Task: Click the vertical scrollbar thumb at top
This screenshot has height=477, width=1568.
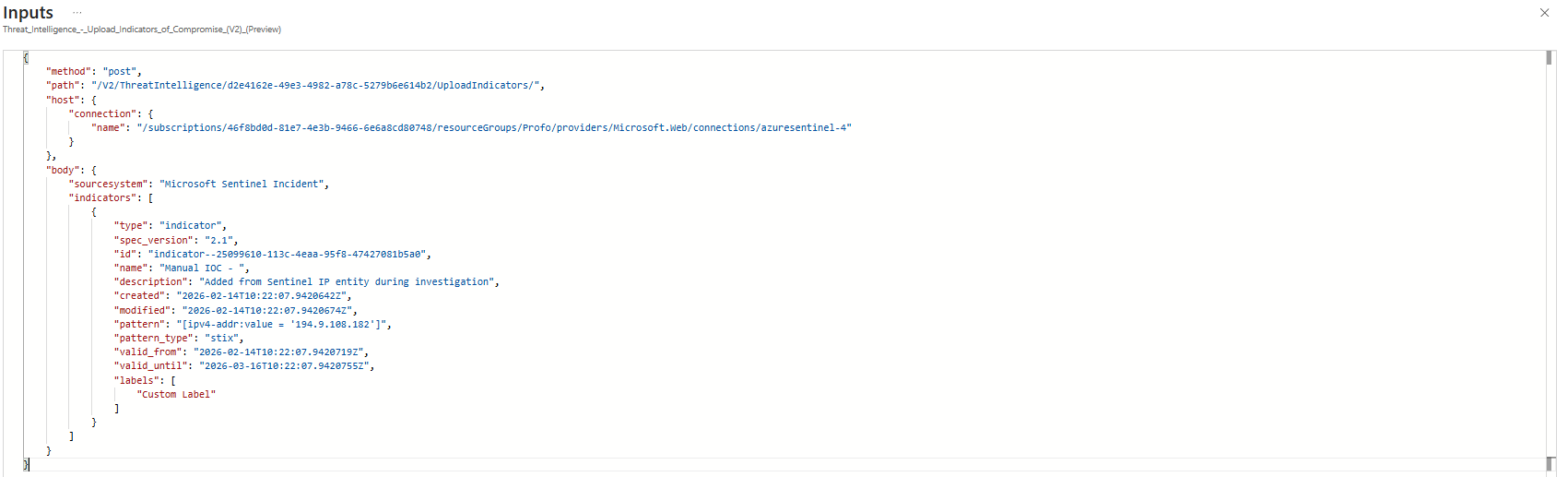Action: click(x=1549, y=57)
